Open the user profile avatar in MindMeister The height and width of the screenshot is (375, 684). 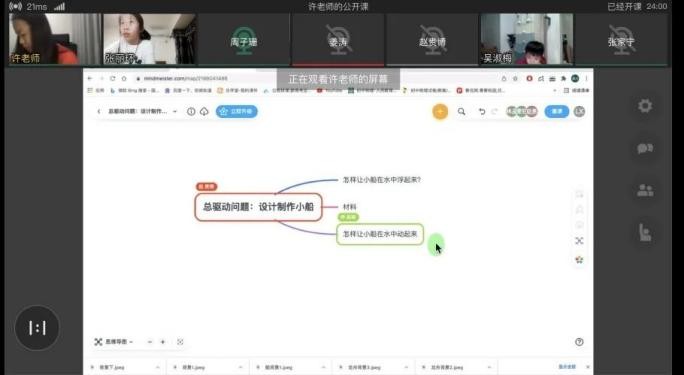[579, 112]
